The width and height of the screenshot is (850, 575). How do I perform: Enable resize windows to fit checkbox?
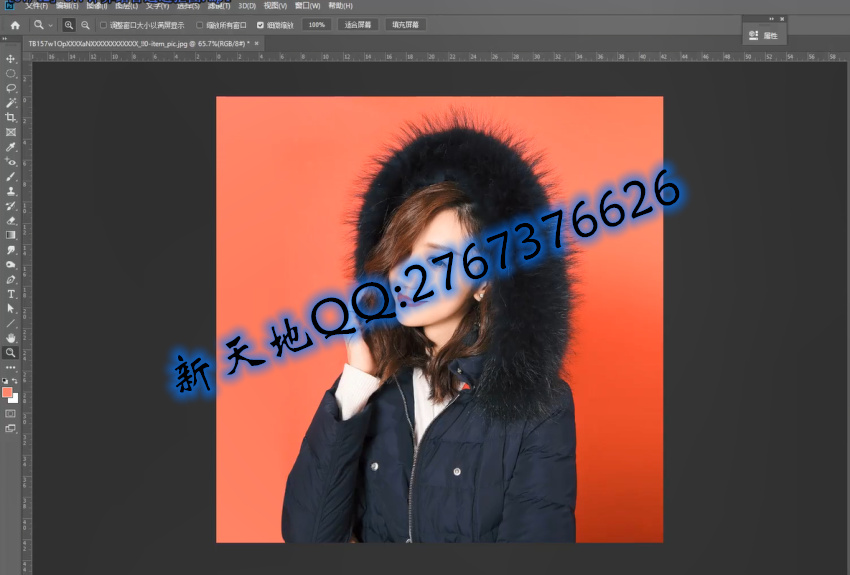(x=103, y=25)
